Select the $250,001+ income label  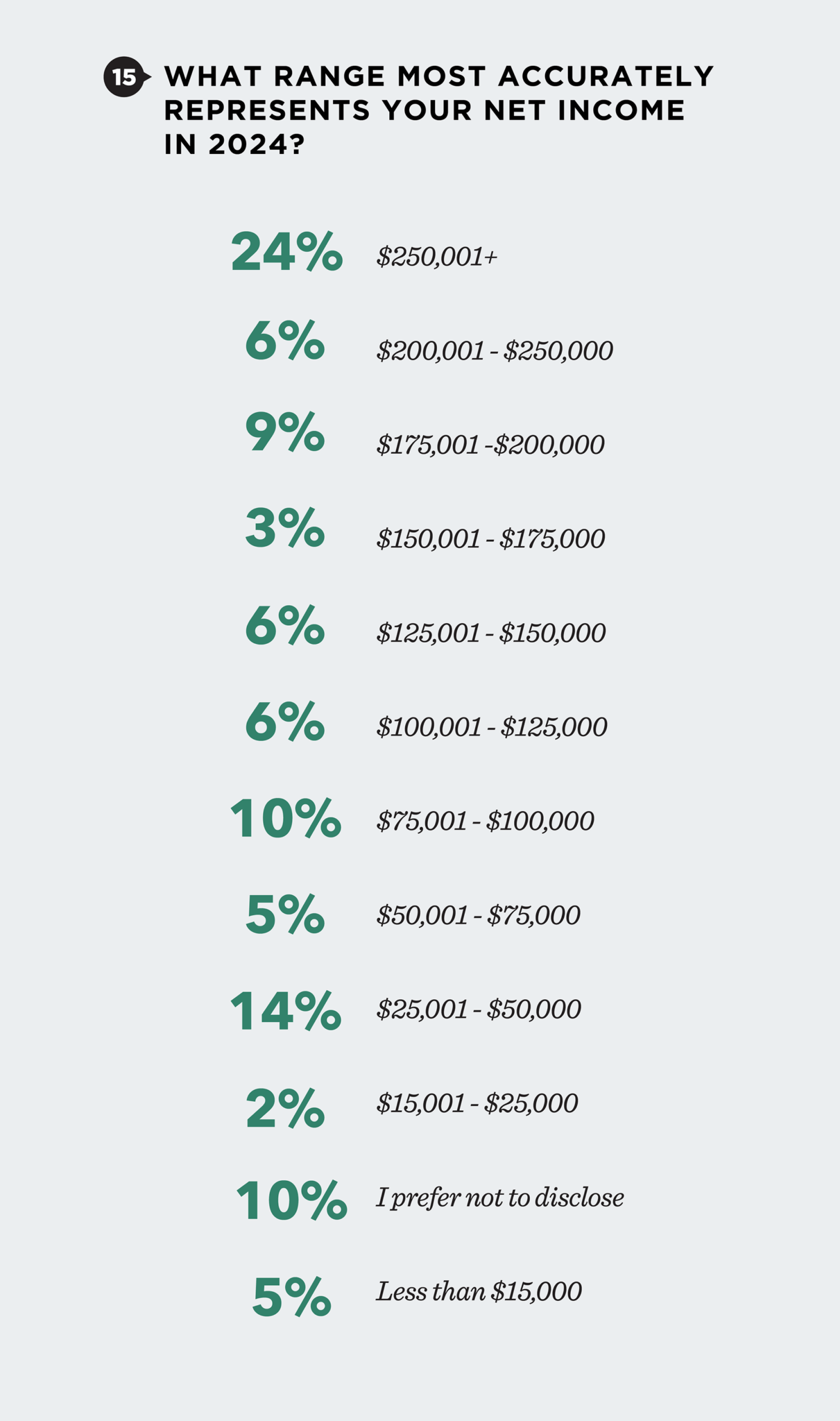(x=437, y=257)
